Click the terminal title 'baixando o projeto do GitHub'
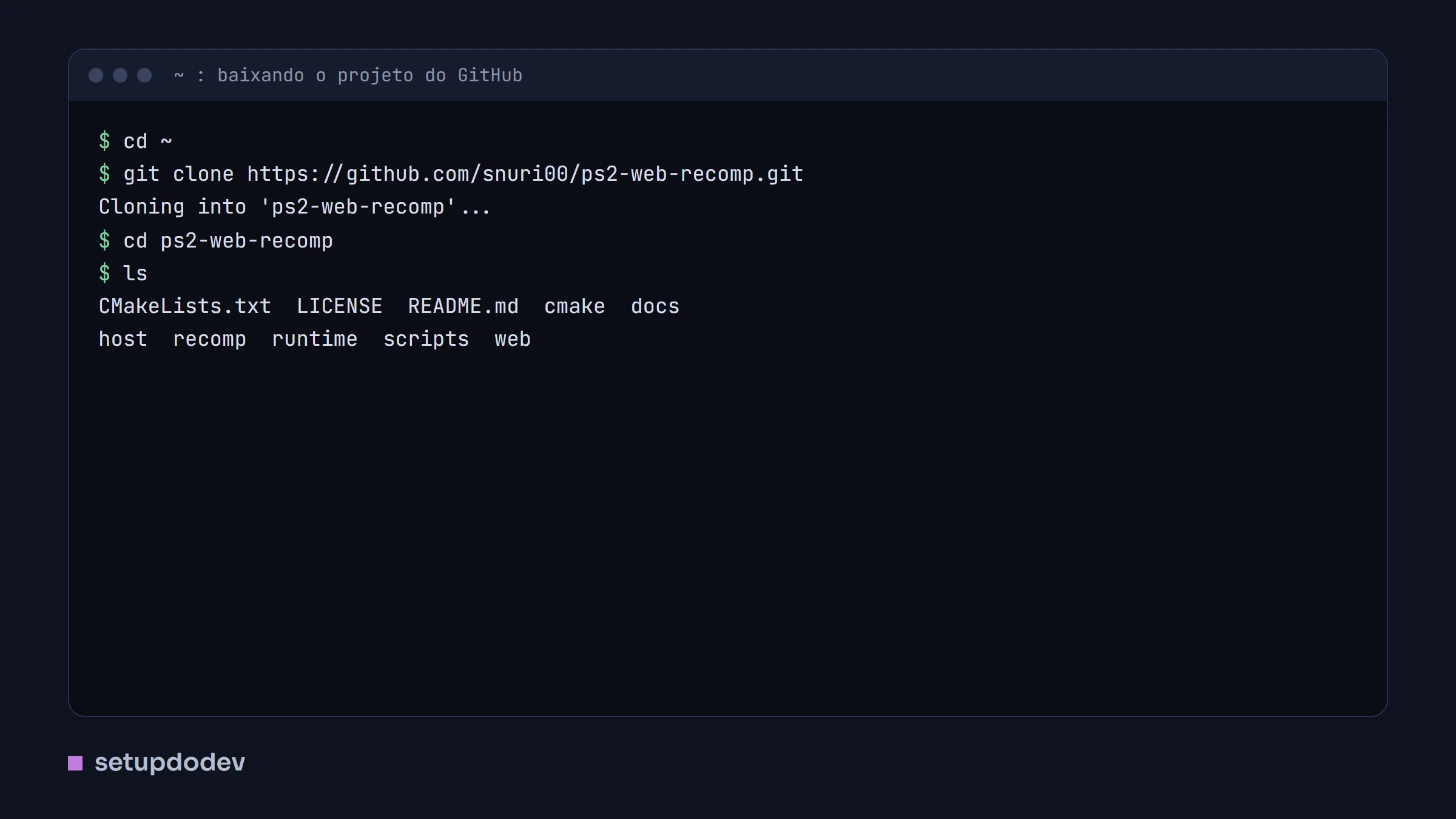 coord(369,75)
